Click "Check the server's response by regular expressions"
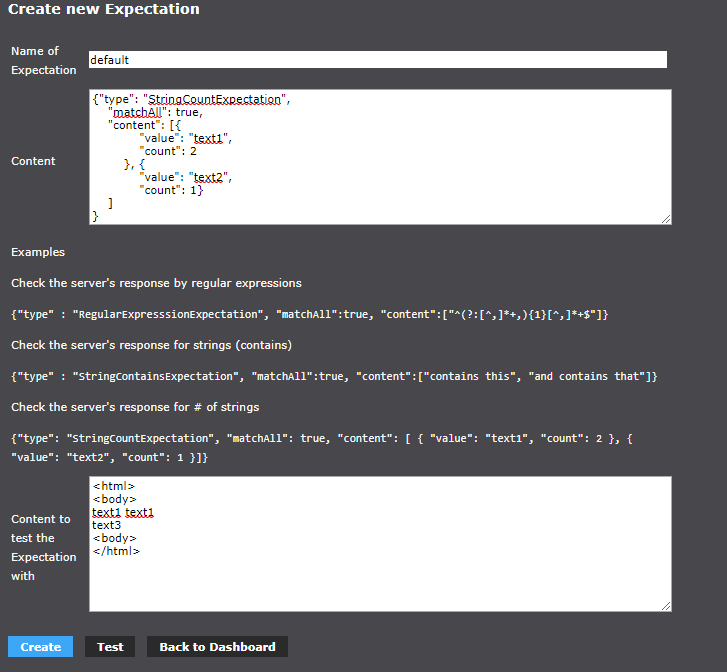 coord(156,283)
